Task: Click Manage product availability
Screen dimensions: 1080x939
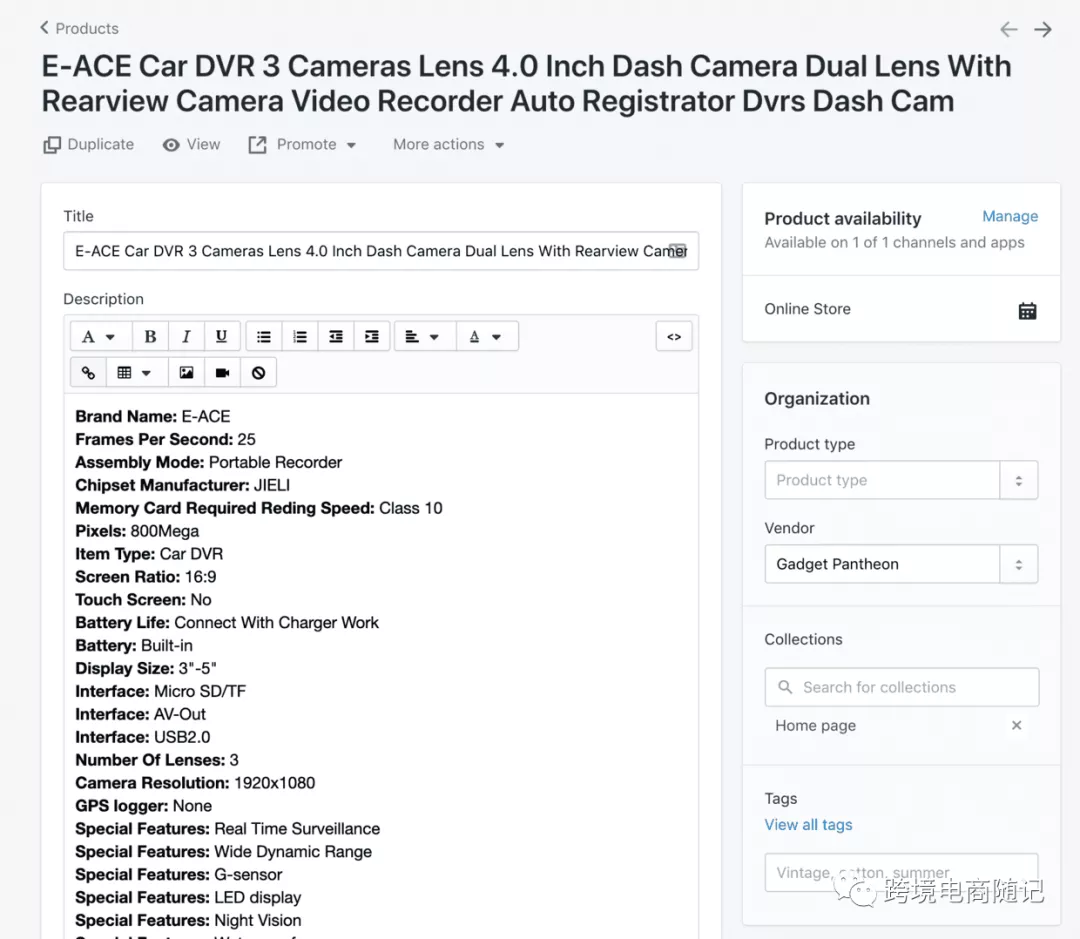Action: 1010,216
